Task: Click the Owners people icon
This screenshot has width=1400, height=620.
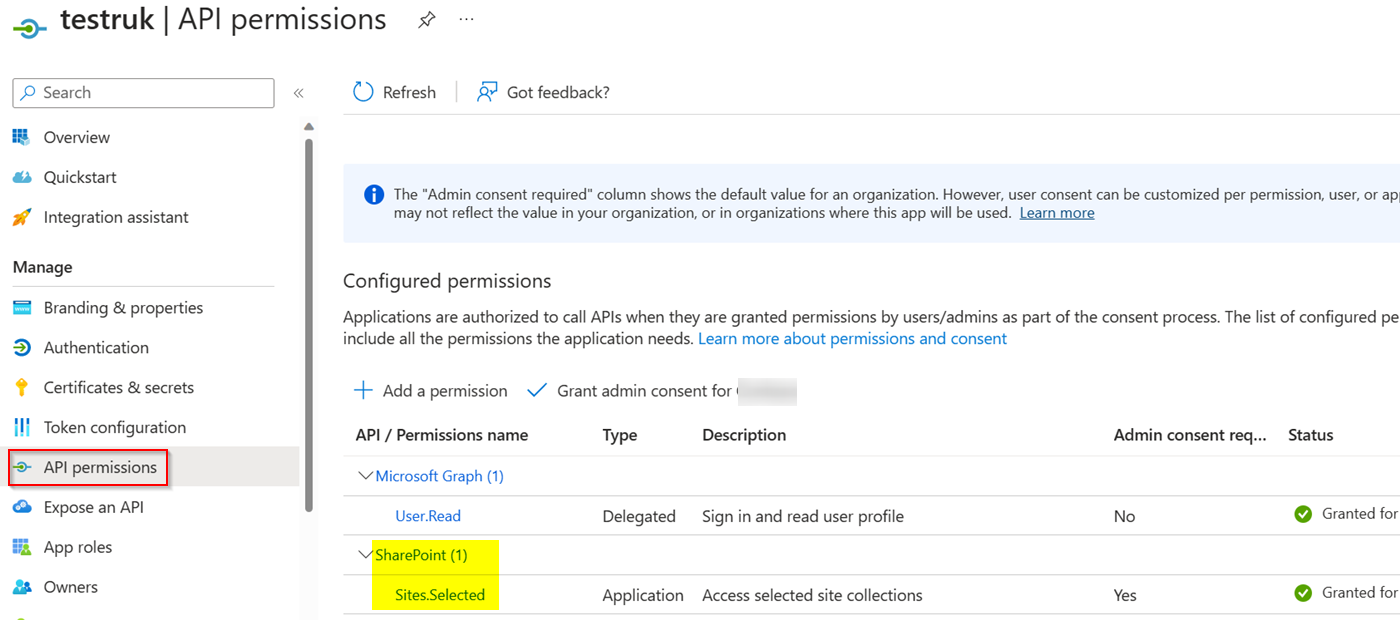Action: 22,587
